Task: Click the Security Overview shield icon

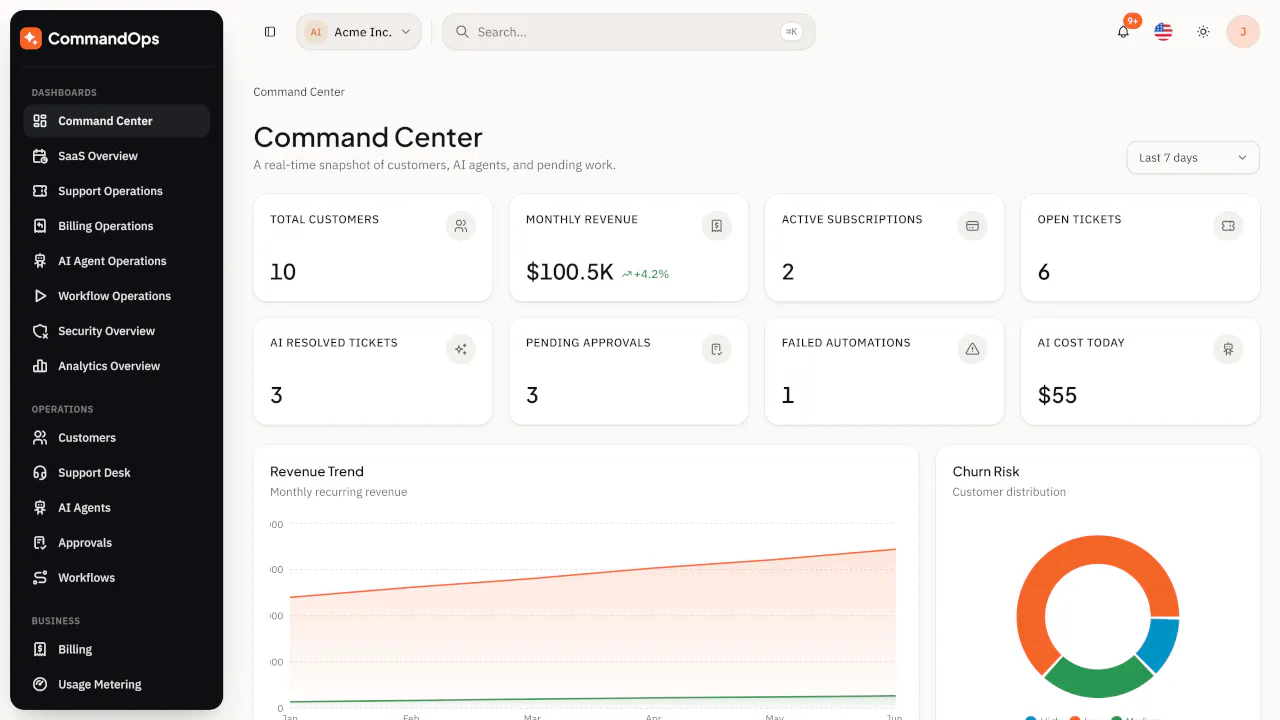Action: click(x=40, y=331)
